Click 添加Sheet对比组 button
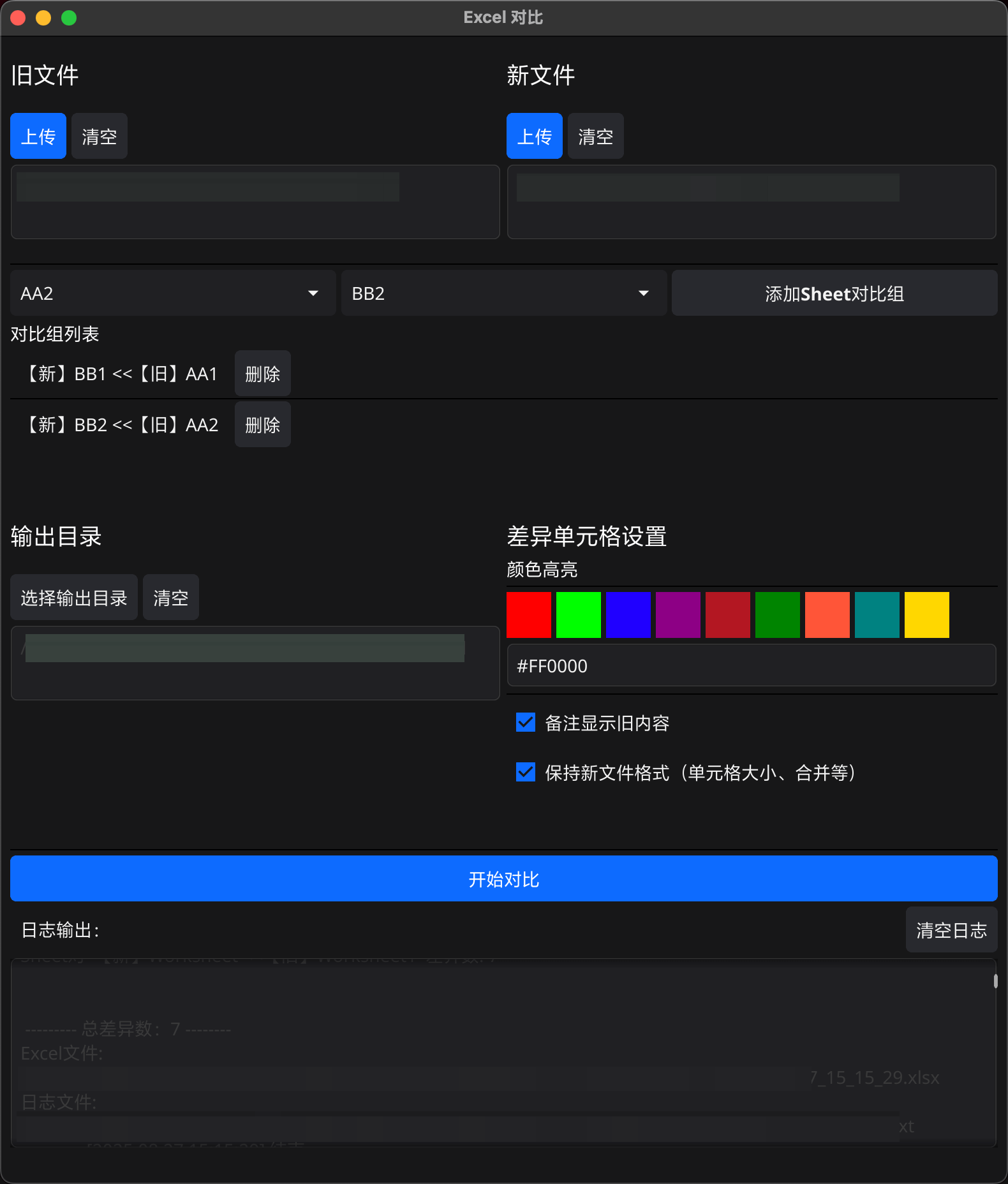1008x1184 pixels. tap(834, 293)
